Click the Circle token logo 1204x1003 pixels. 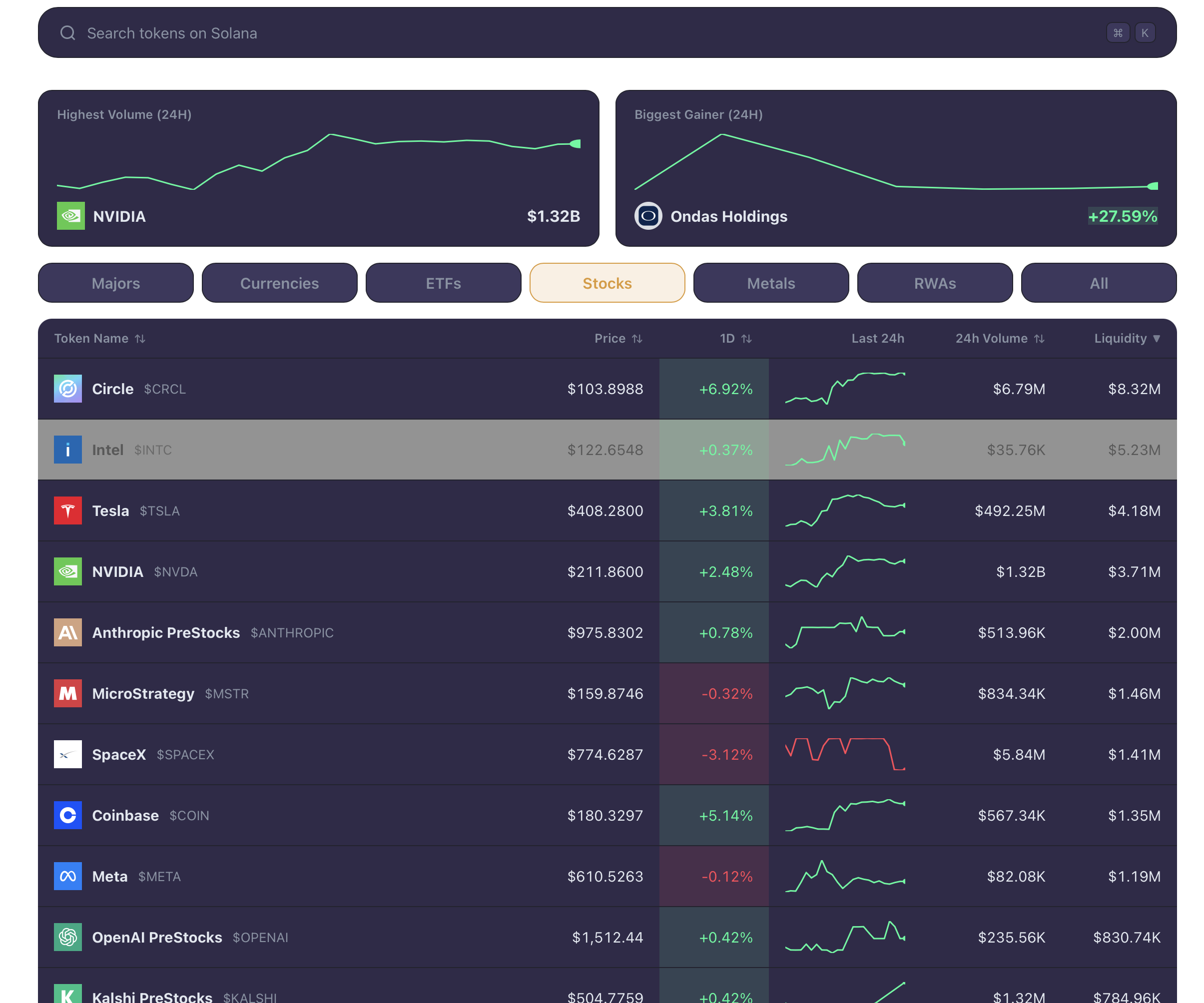coord(68,389)
